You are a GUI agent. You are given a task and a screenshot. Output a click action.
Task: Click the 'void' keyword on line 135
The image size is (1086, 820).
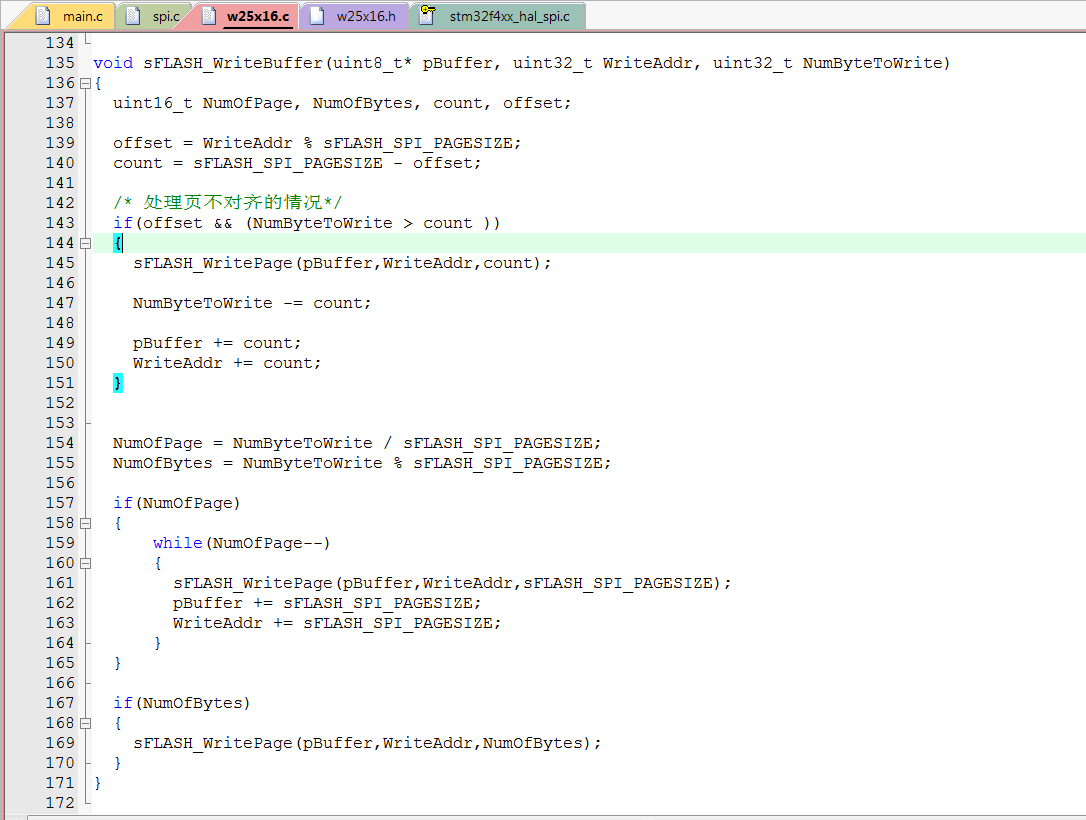click(x=113, y=63)
